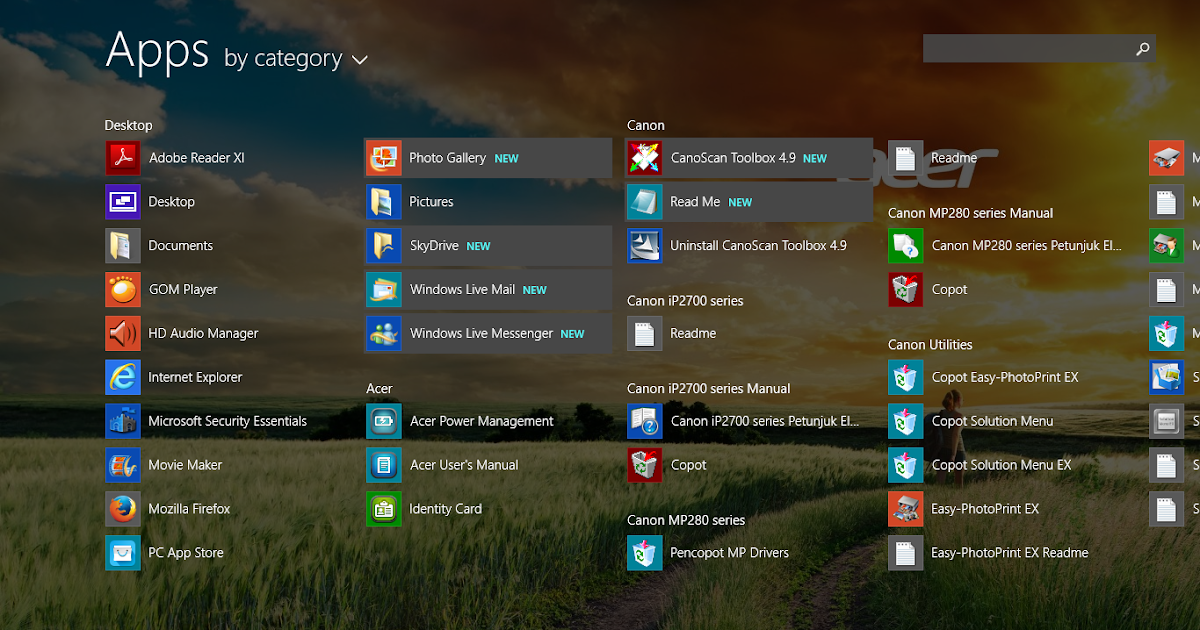The image size is (1200, 630).
Task: Open Canon MP280 series Petunjuk manual icon
Action: (906, 246)
